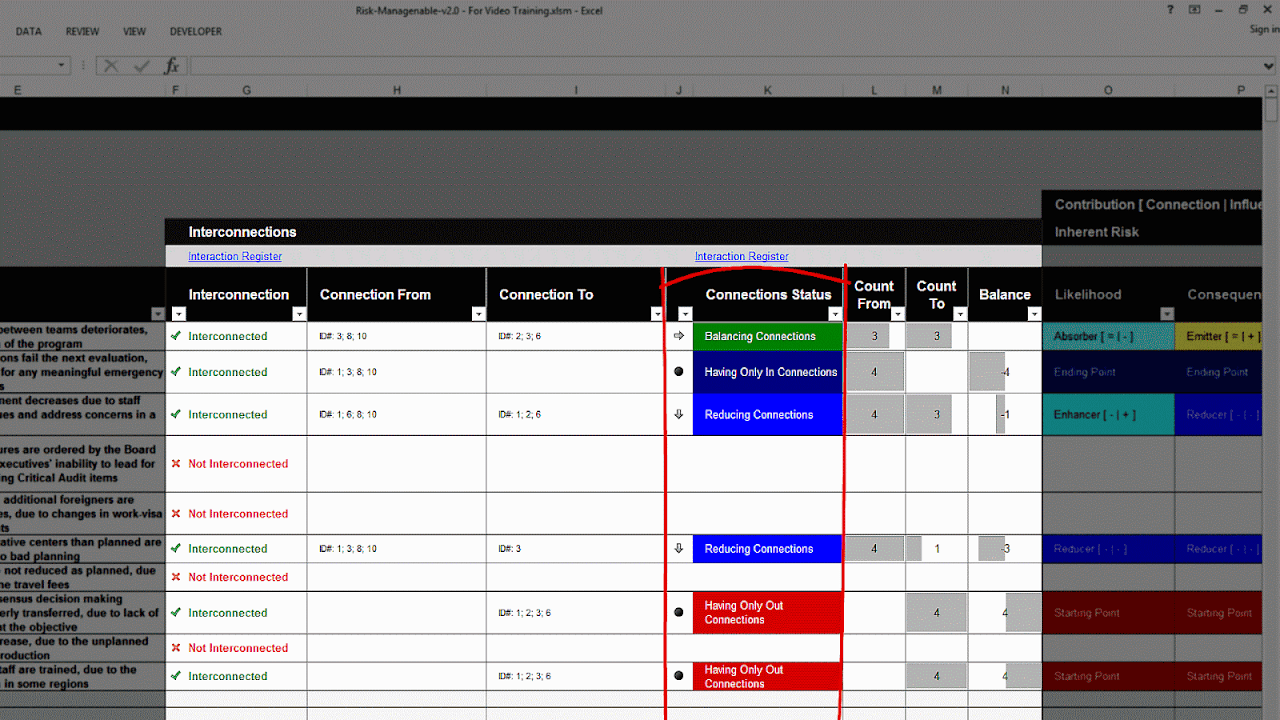Open the VIEW ribbon tab
Viewport: 1280px width, 720px height.
tap(134, 32)
